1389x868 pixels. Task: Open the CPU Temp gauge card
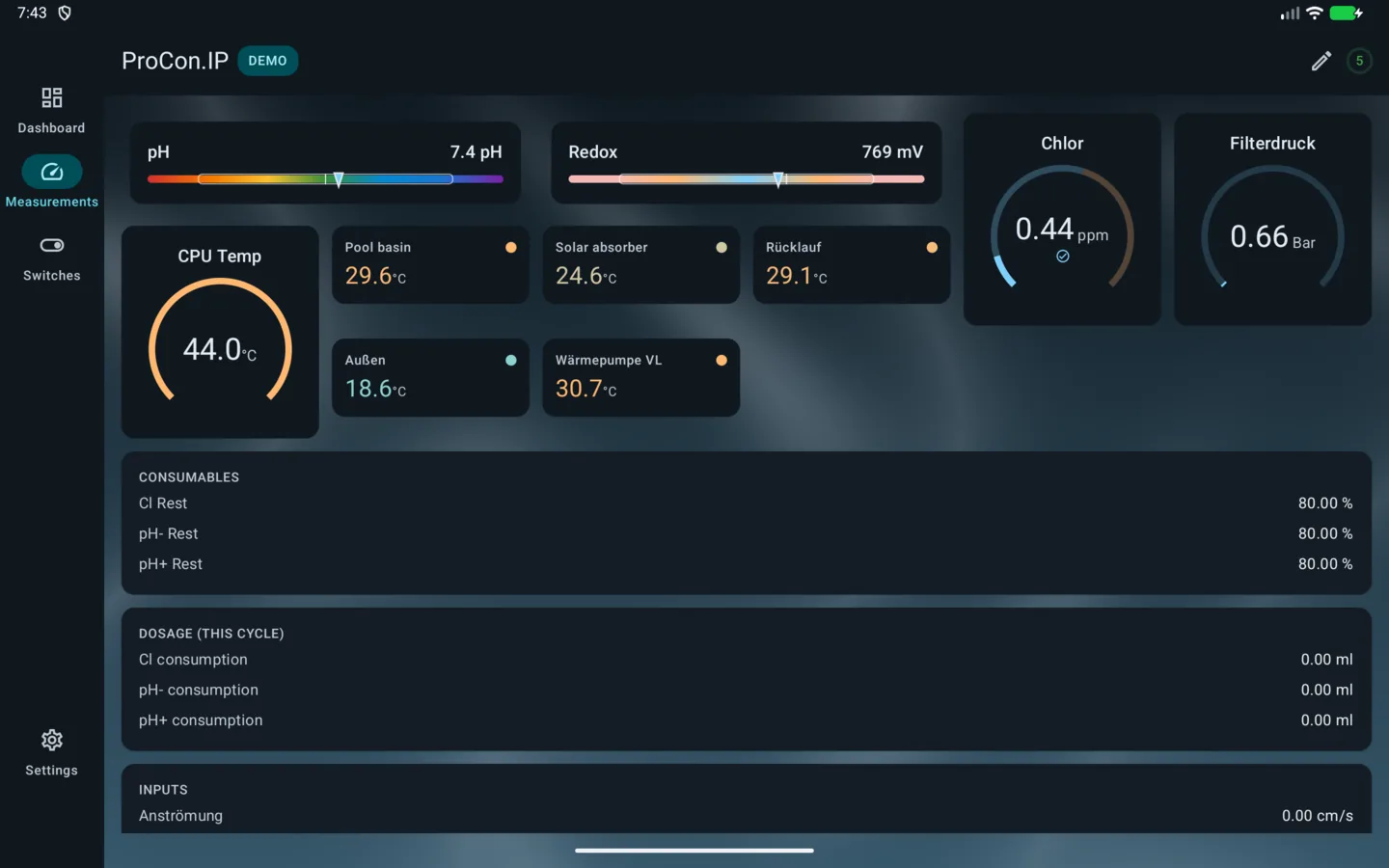(220, 332)
